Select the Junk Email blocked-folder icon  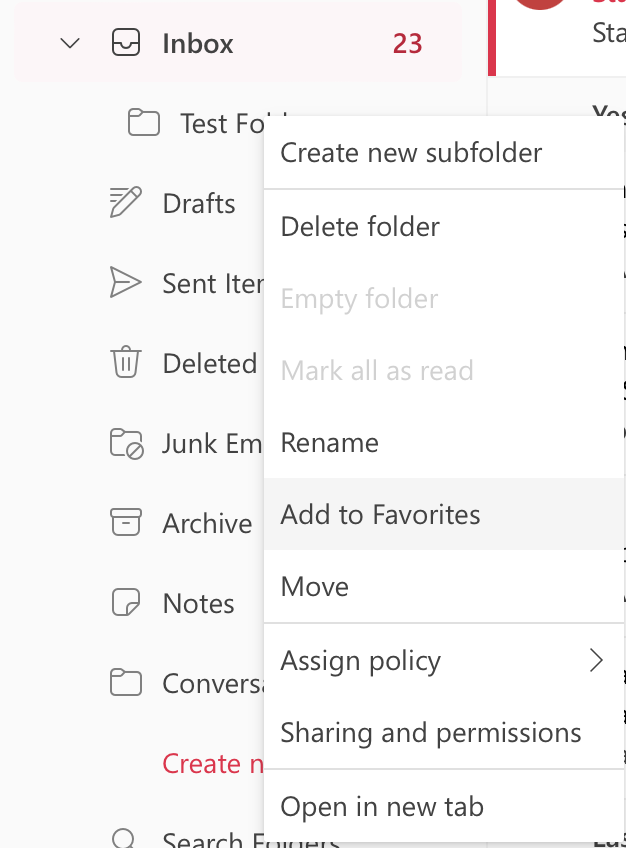(126, 443)
